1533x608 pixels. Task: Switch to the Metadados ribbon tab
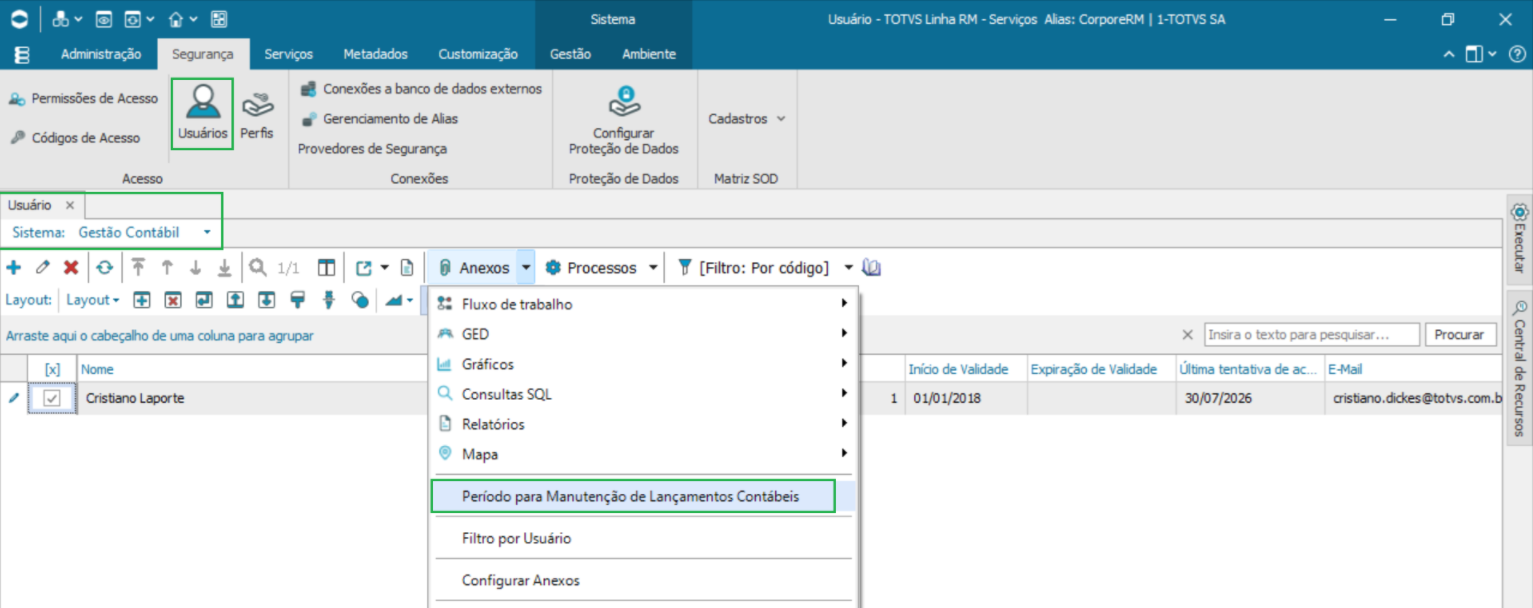point(375,54)
